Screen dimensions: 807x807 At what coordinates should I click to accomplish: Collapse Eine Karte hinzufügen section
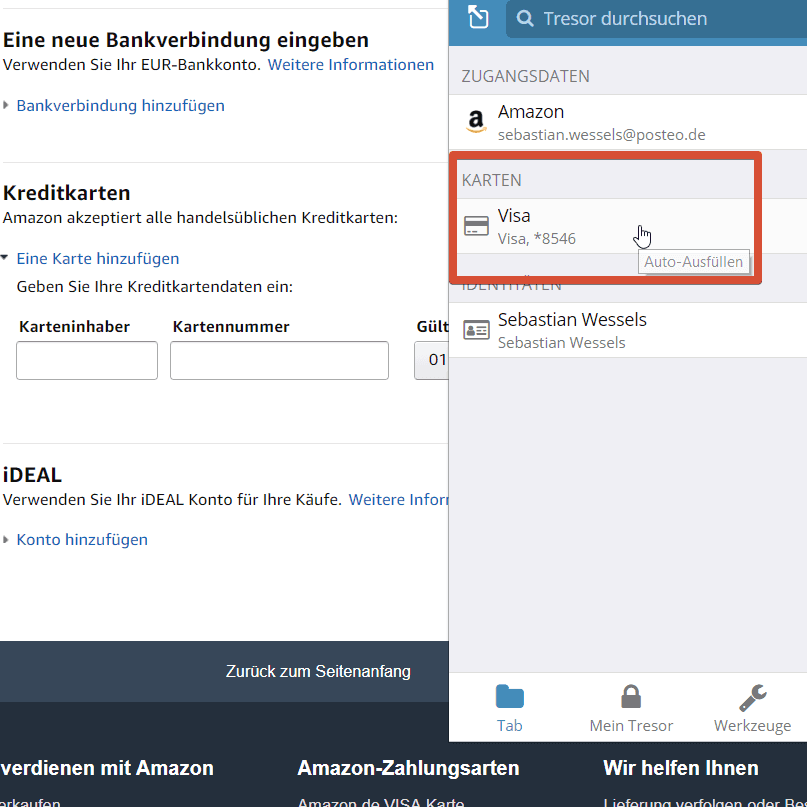click(x=5, y=258)
